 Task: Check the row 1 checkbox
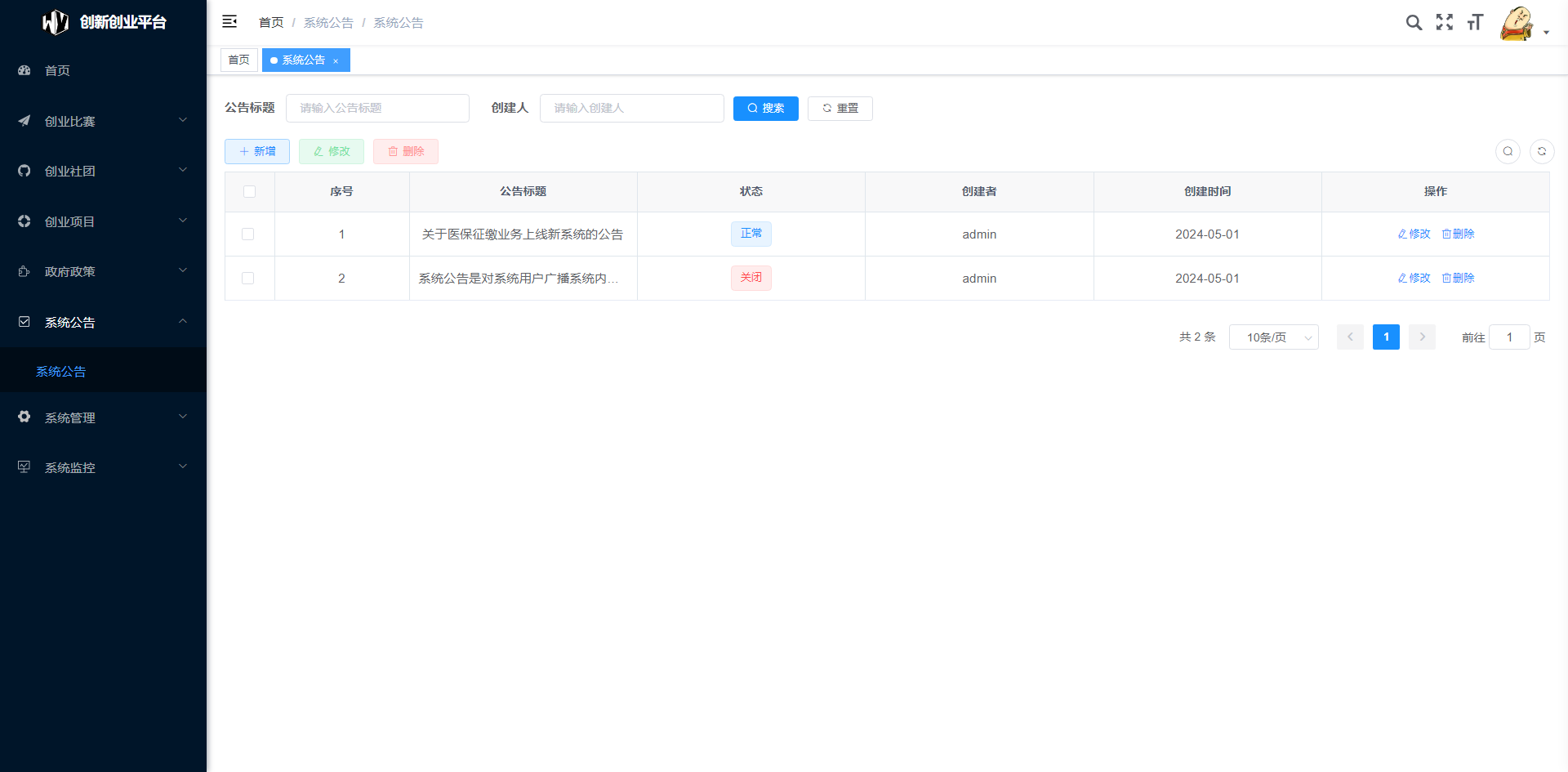(248, 234)
